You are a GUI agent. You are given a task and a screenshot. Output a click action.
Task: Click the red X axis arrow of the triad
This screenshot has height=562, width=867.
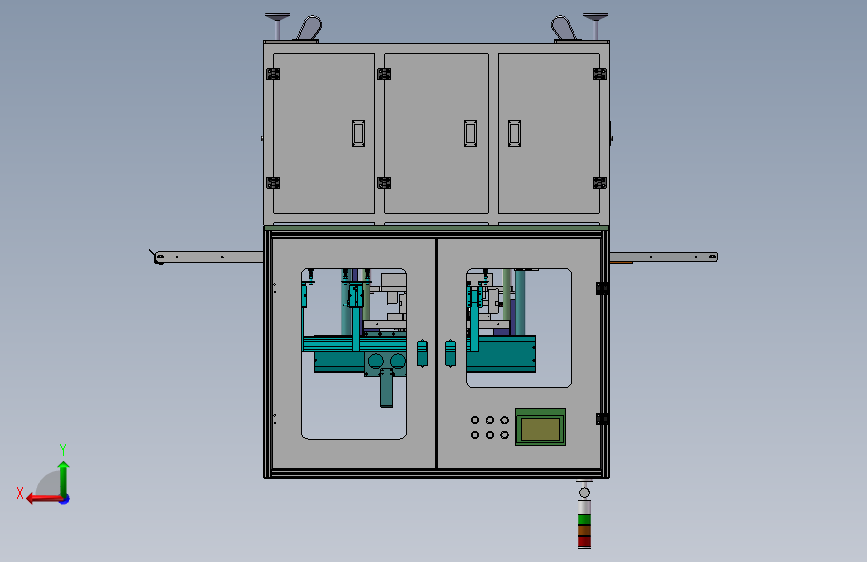(43, 499)
